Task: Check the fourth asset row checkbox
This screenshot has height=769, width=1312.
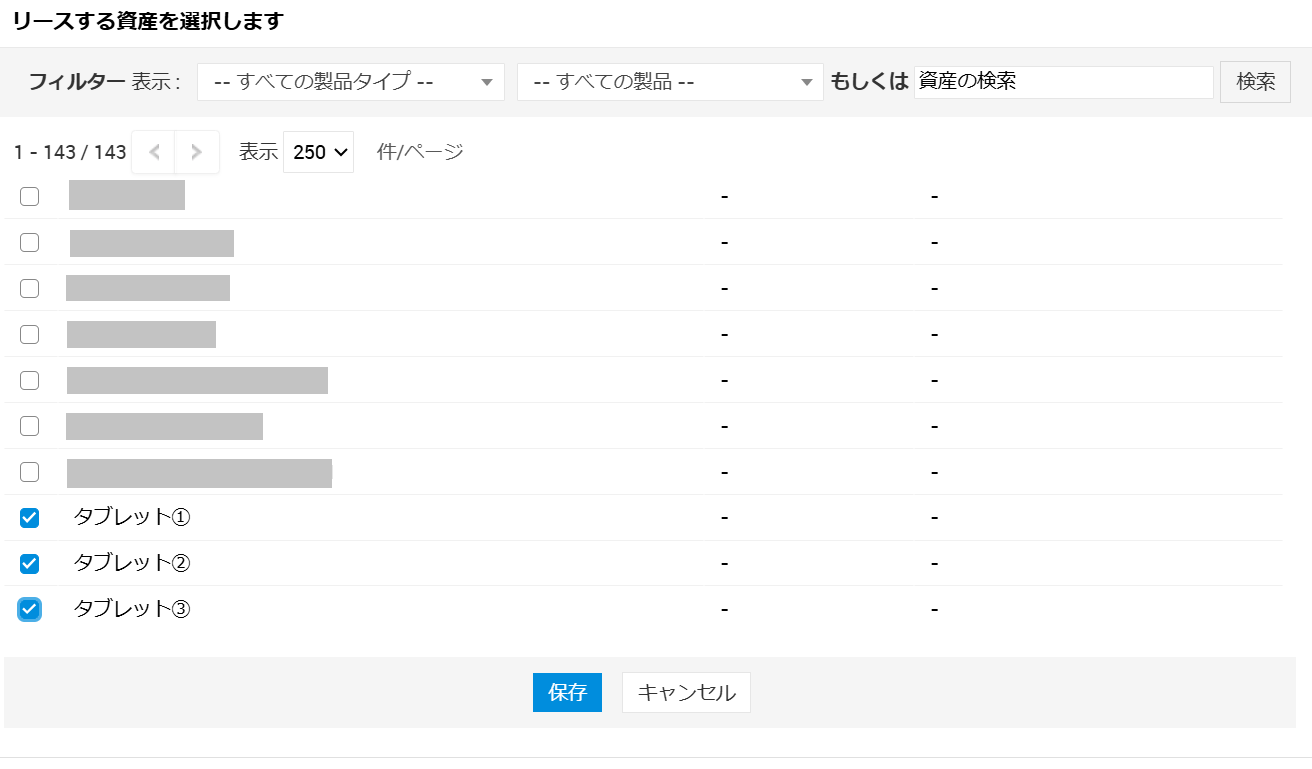Action: click(30, 334)
